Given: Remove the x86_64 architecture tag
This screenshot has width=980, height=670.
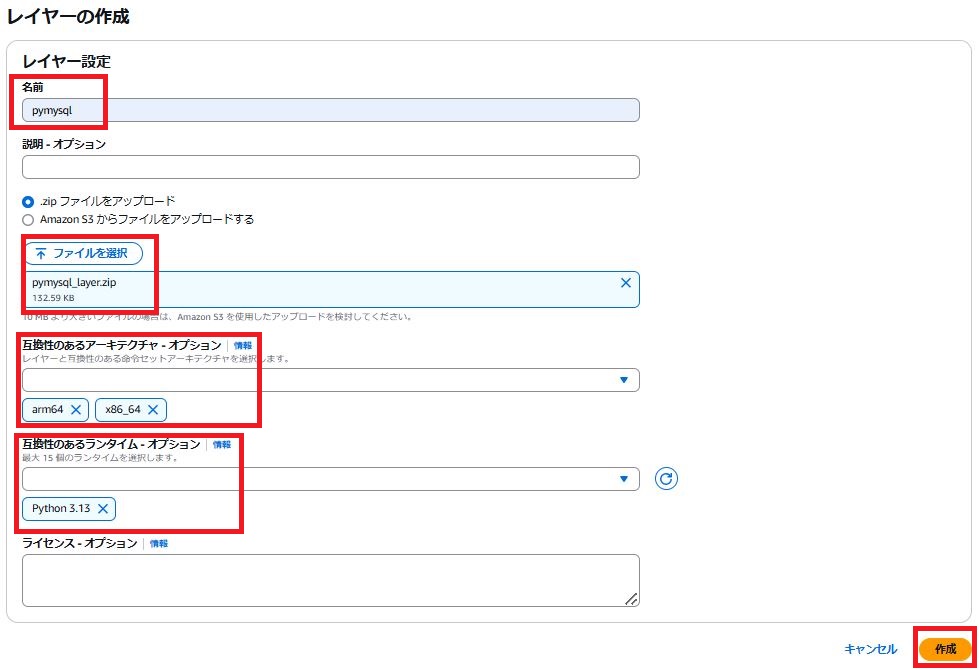Looking at the screenshot, I should (x=153, y=410).
